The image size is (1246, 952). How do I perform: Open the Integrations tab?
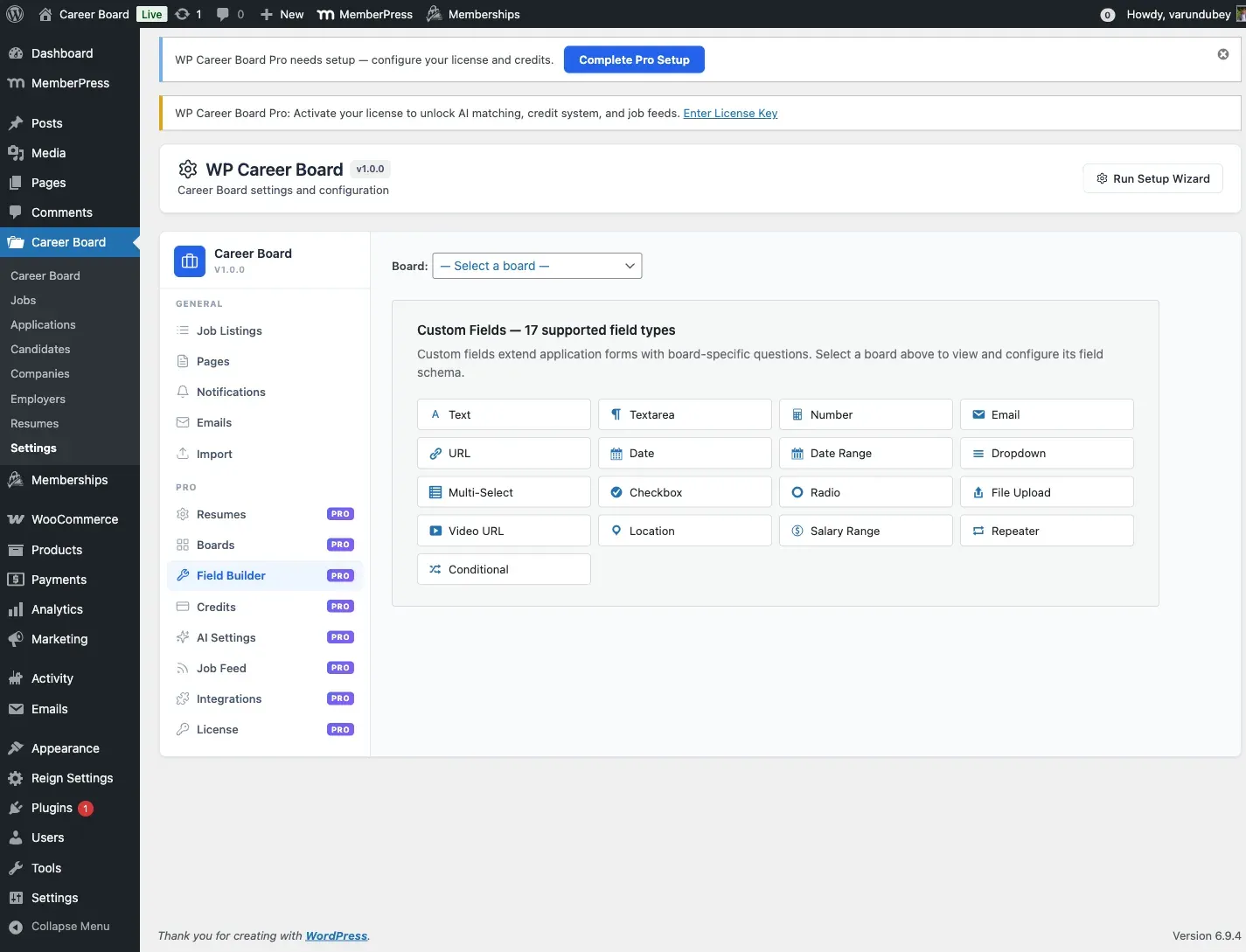265,698
